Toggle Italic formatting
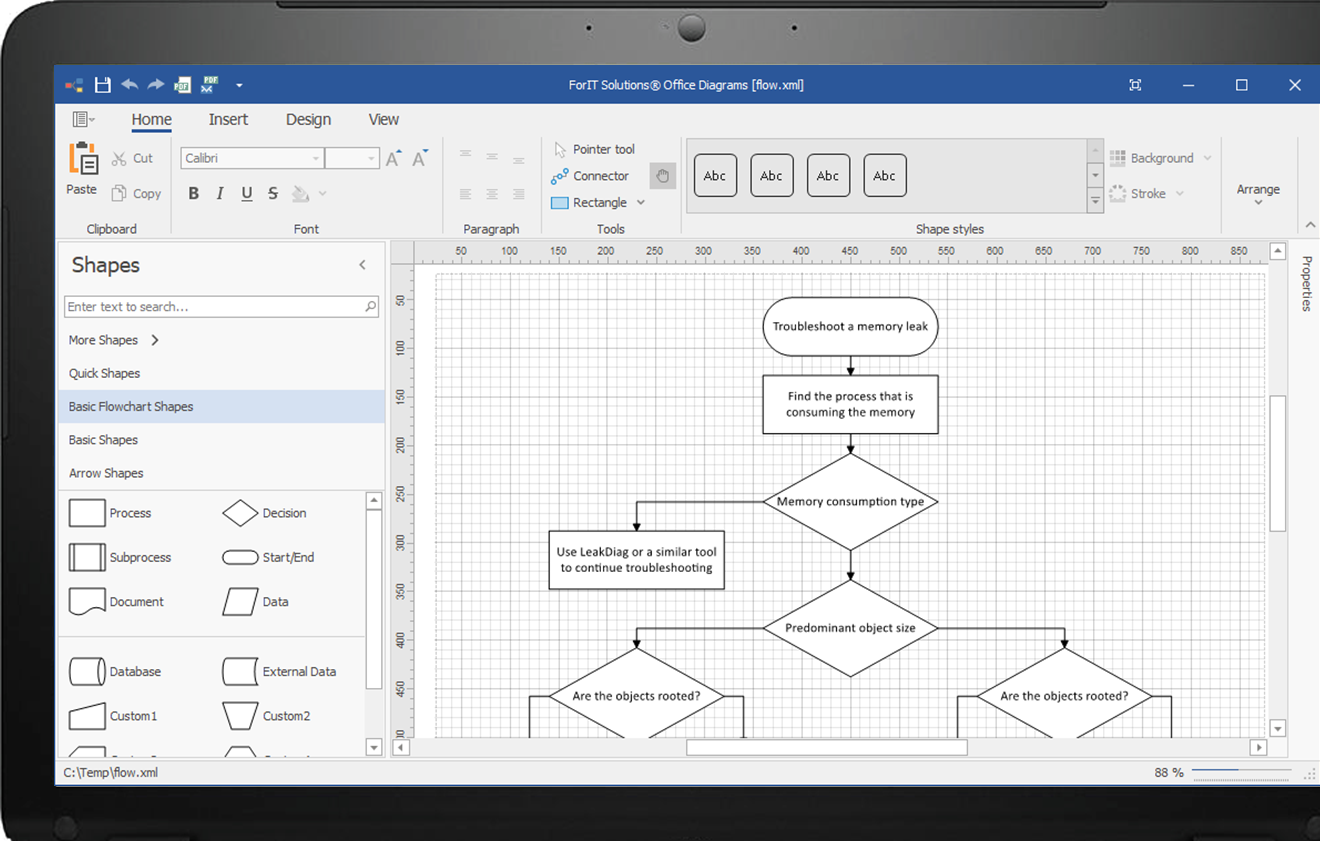The height and width of the screenshot is (841, 1320). [220, 194]
